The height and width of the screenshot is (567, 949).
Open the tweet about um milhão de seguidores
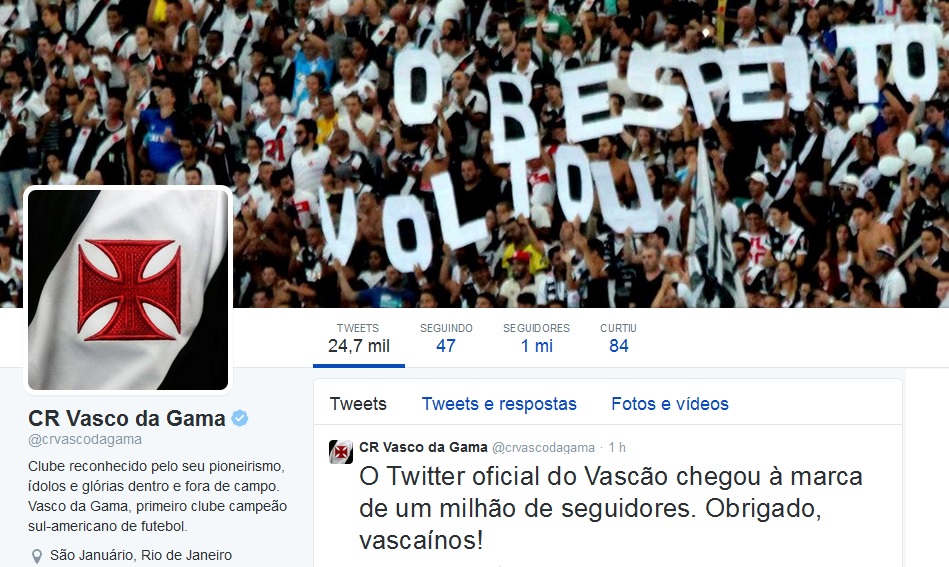pyautogui.click(x=611, y=508)
